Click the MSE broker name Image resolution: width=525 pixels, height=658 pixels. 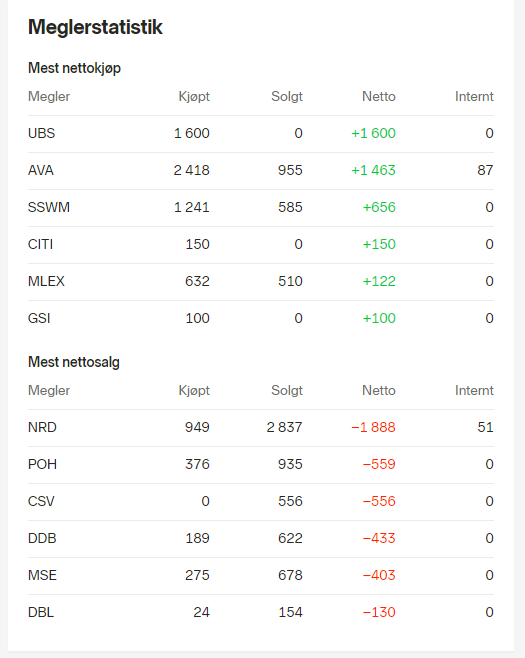tap(42, 575)
